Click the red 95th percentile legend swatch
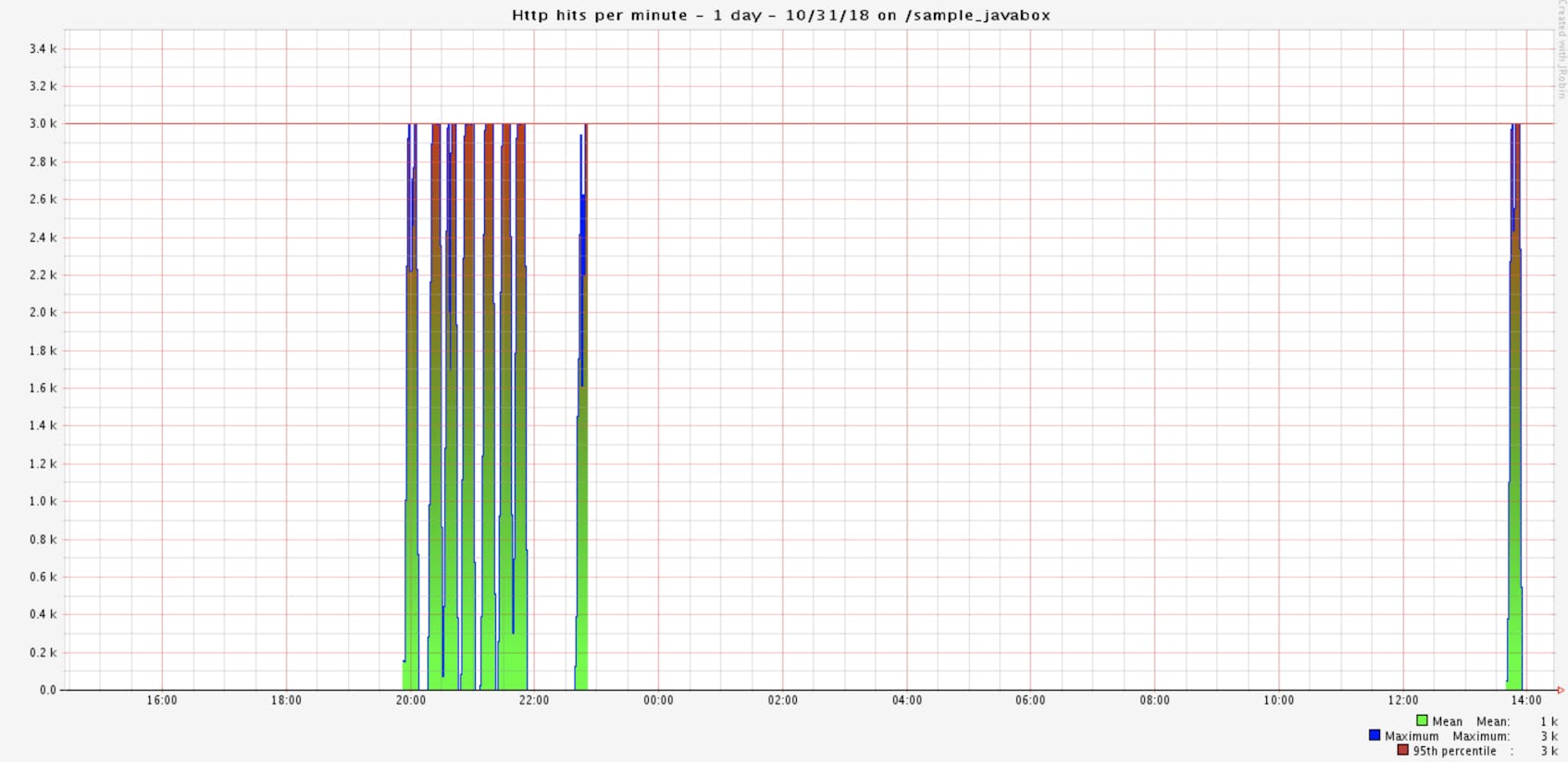This screenshot has width=1568, height=762. point(1402,751)
